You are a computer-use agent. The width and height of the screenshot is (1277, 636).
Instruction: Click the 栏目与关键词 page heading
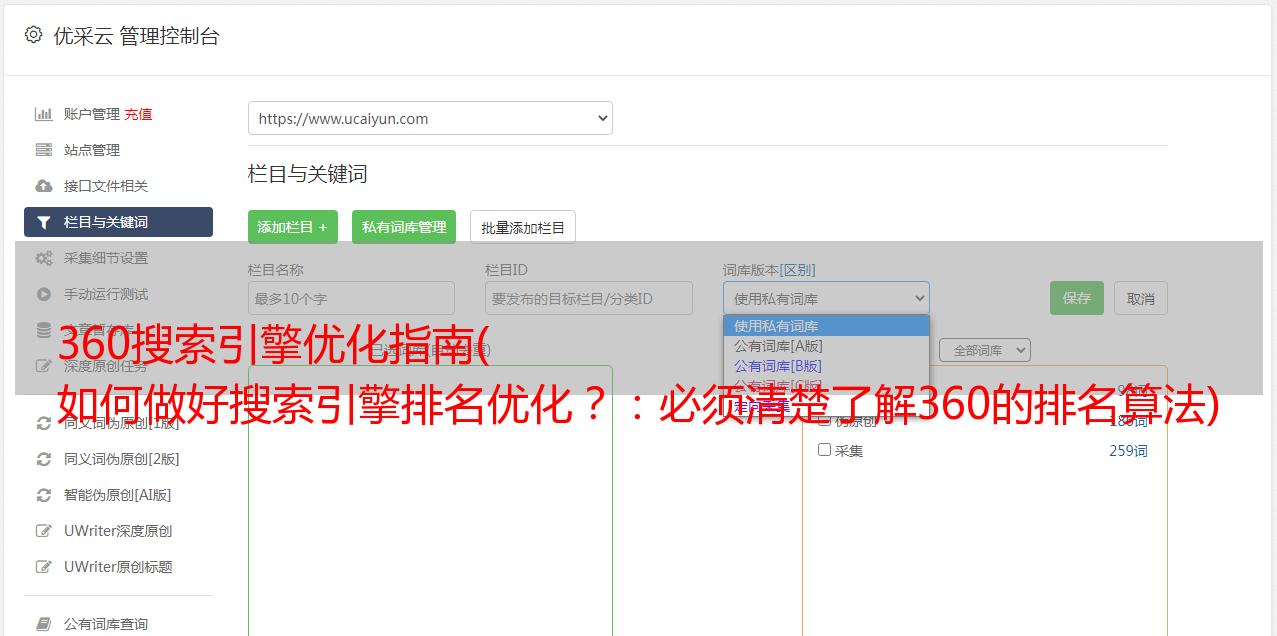point(308,174)
